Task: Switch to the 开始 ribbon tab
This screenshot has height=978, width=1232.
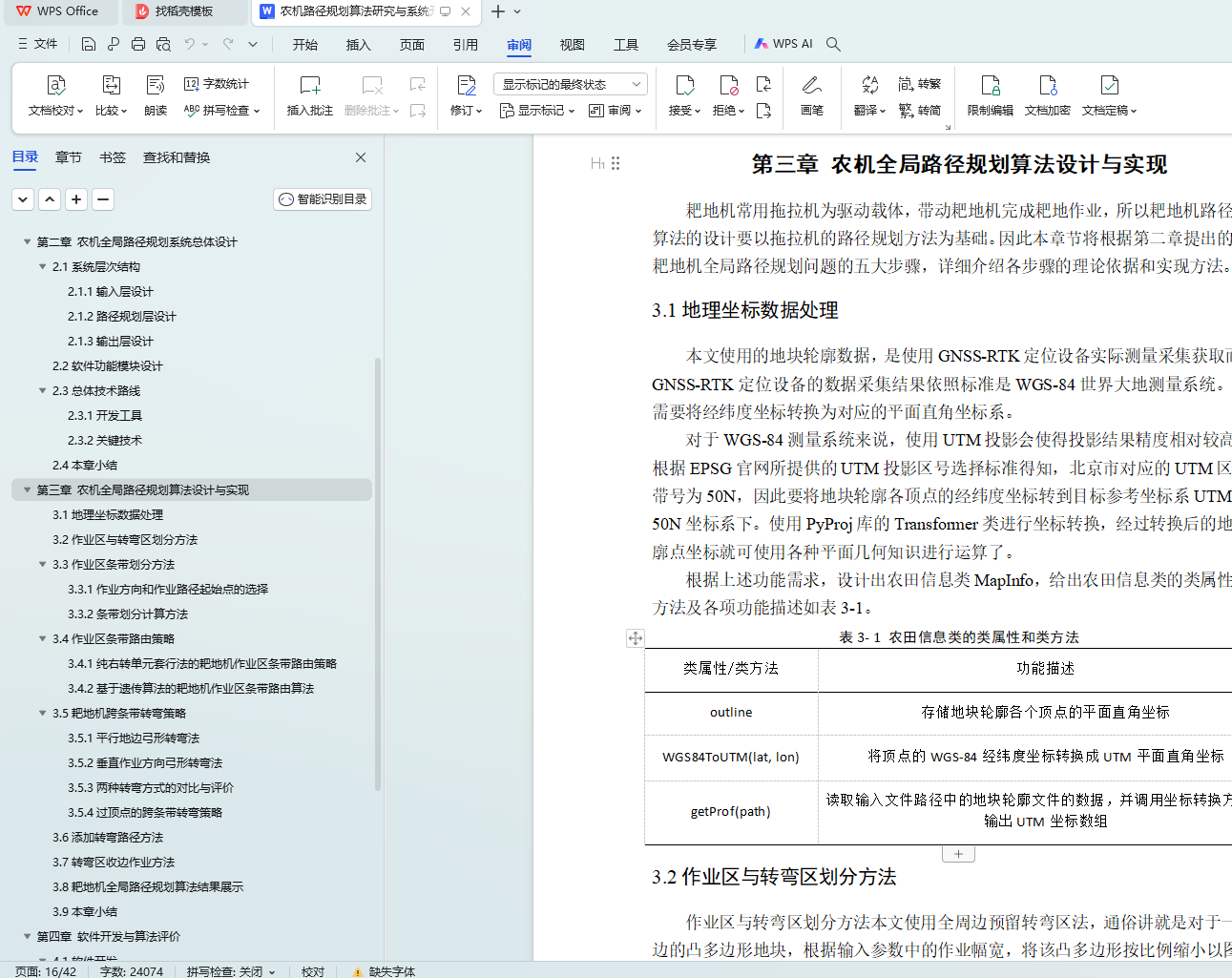Action: (x=305, y=45)
